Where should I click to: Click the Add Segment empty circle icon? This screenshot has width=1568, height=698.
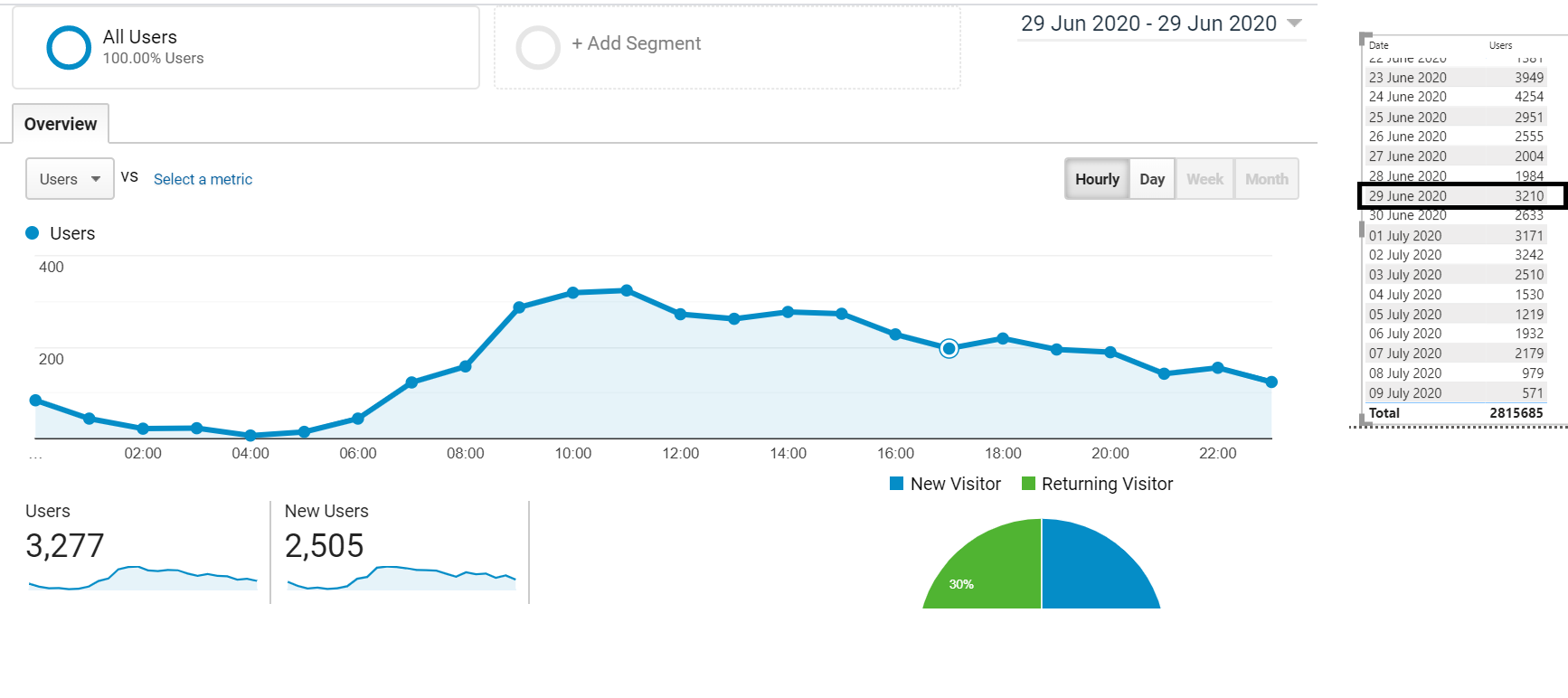click(538, 47)
